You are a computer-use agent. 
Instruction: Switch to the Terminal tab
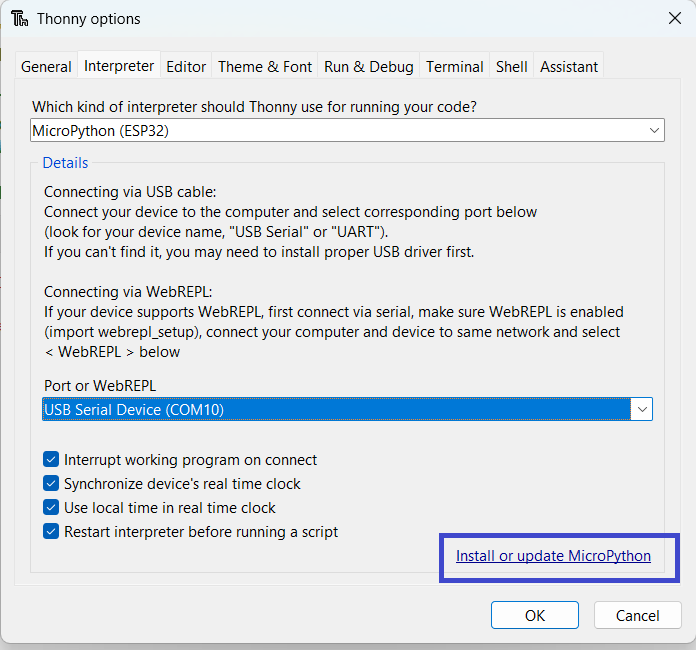[455, 67]
